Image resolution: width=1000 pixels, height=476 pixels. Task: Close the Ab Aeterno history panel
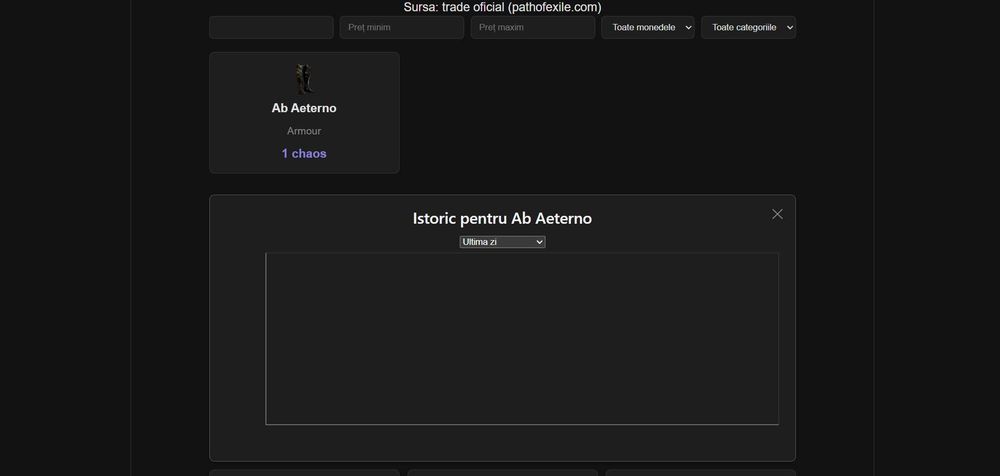click(x=777, y=214)
